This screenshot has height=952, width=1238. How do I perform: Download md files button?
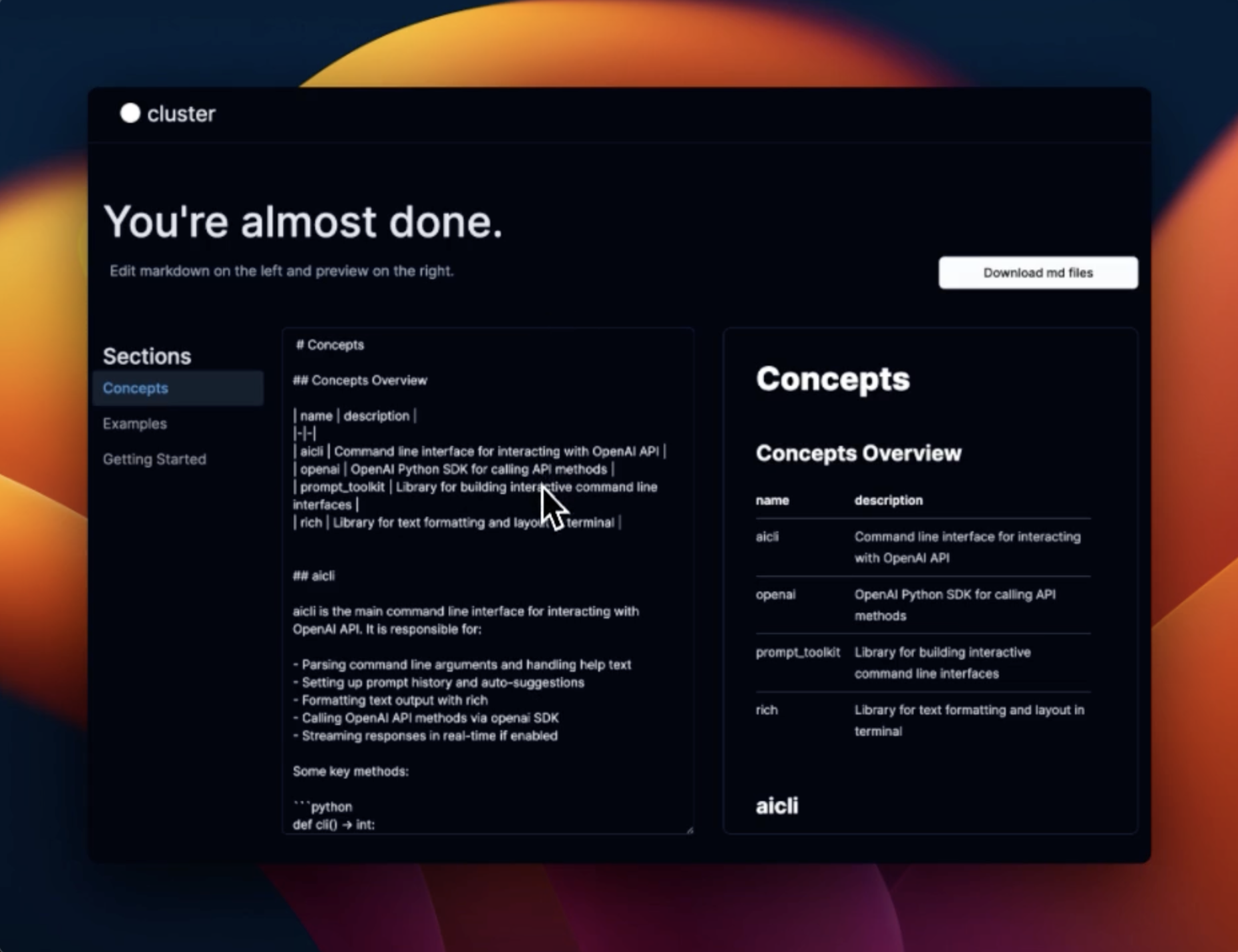1038,272
